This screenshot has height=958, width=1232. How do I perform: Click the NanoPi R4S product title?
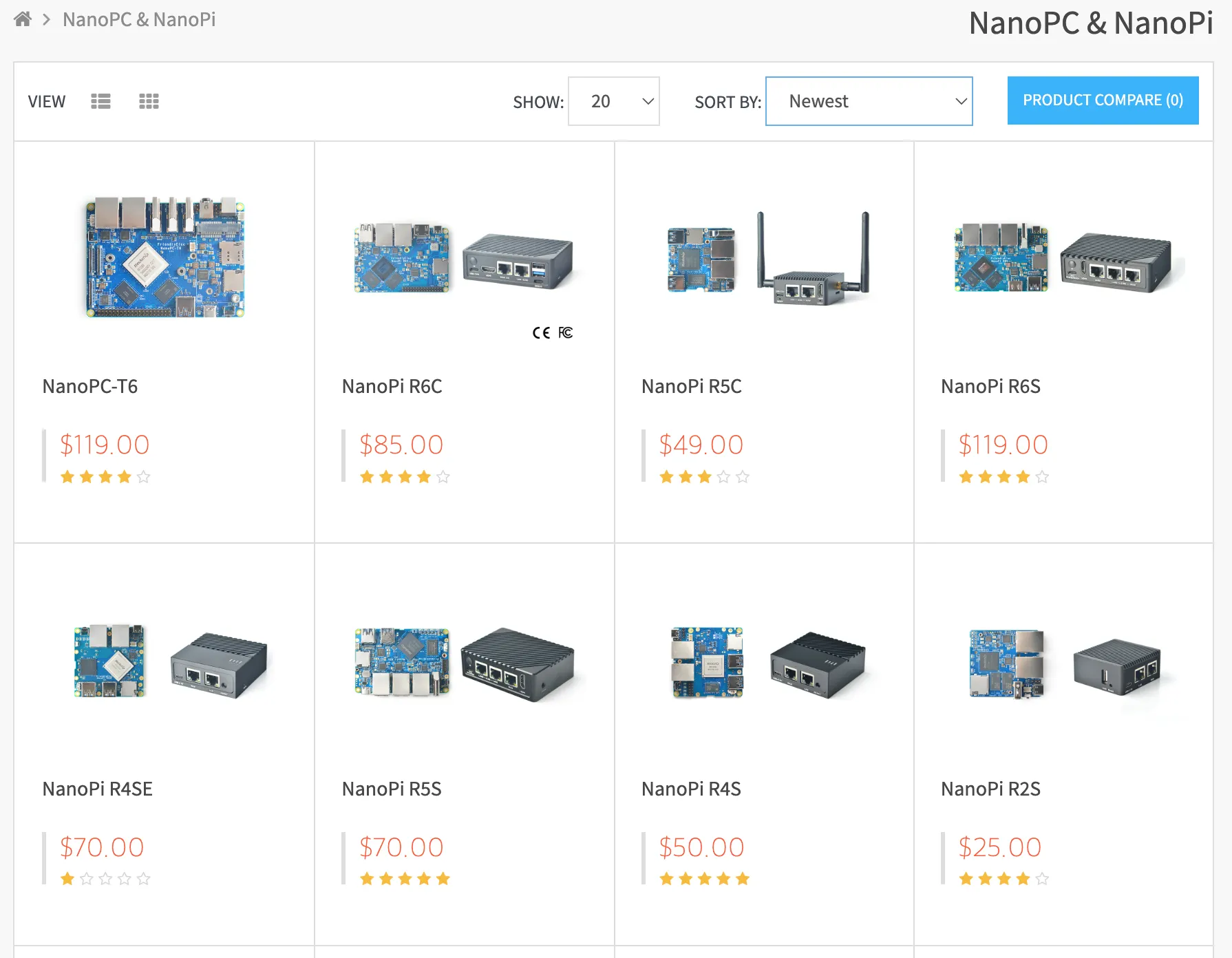[692, 789]
